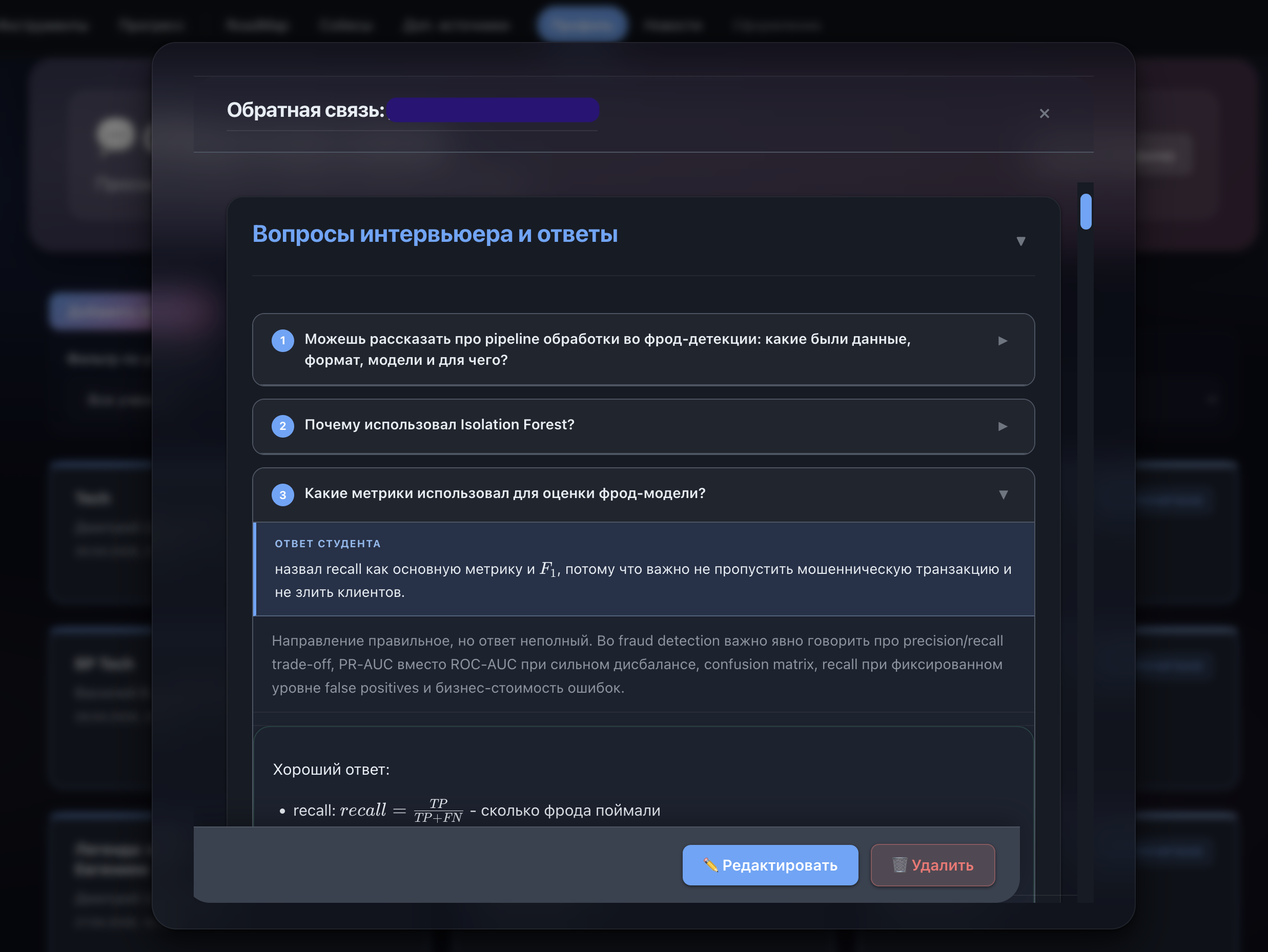Click the "Почему использовал Isolation Forest?" question text
The image size is (1268, 952).
click(x=439, y=425)
